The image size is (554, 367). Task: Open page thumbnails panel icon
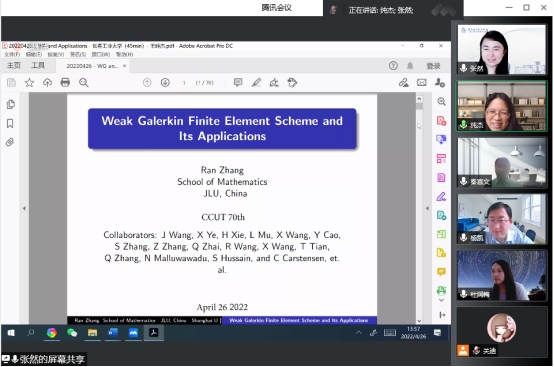(x=11, y=104)
